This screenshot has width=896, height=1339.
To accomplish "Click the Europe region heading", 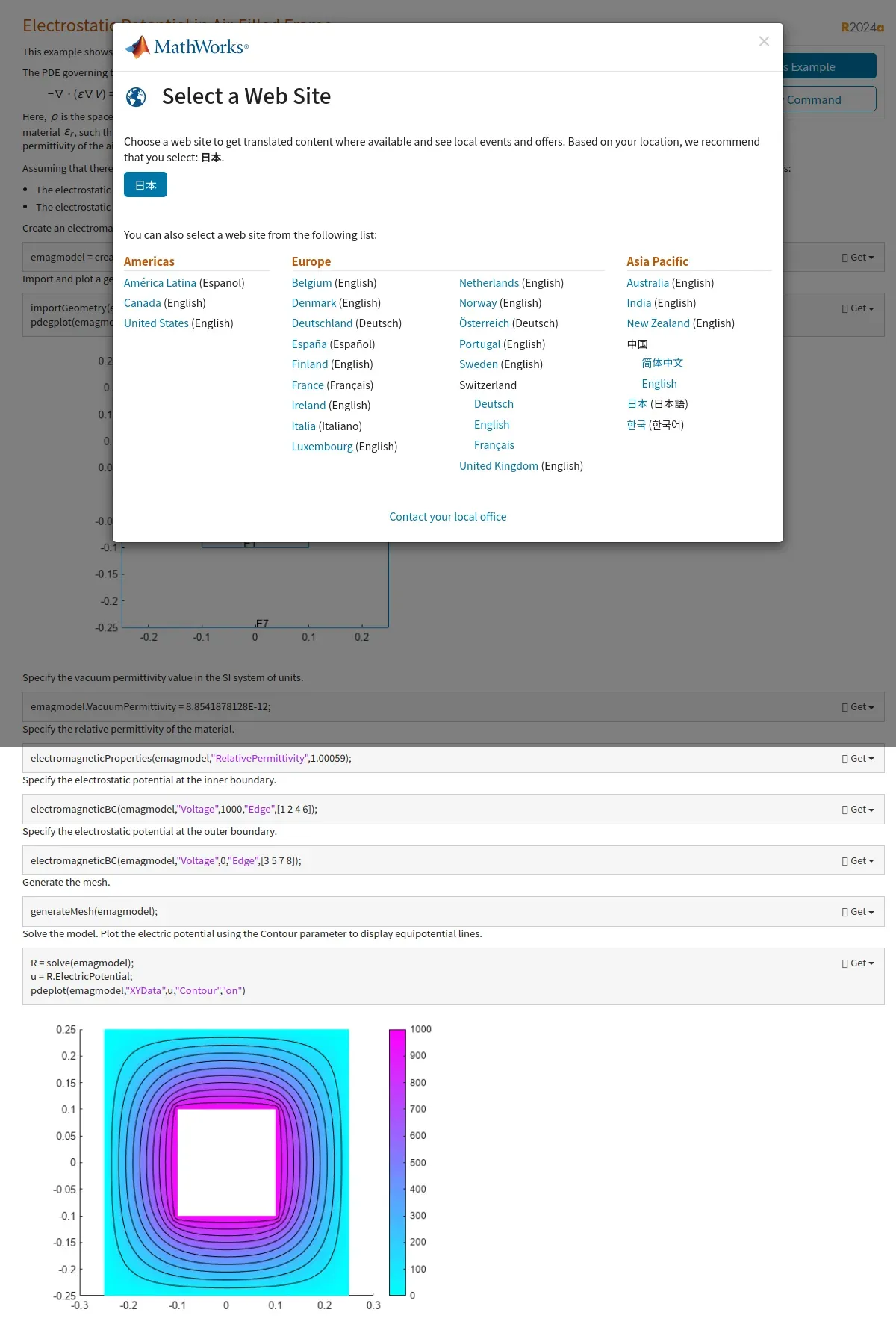I will click(x=311, y=261).
